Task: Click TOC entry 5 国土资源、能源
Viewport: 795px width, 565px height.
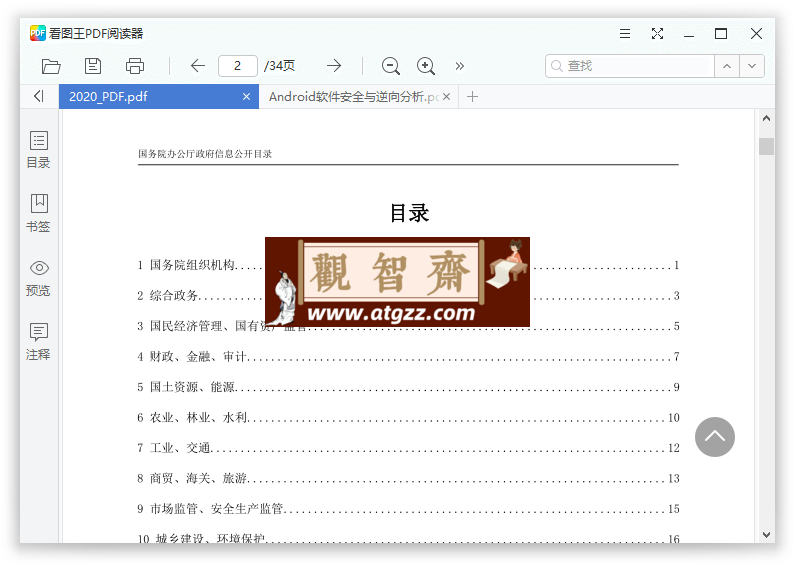Action: (x=408, y=387)
